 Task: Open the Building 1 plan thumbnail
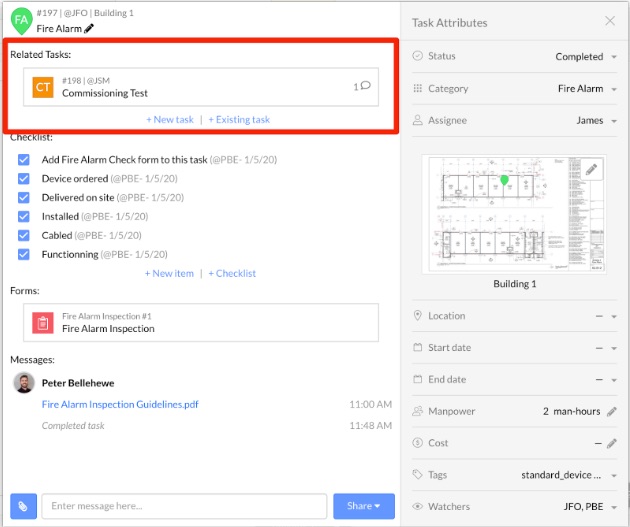[514, 214]
